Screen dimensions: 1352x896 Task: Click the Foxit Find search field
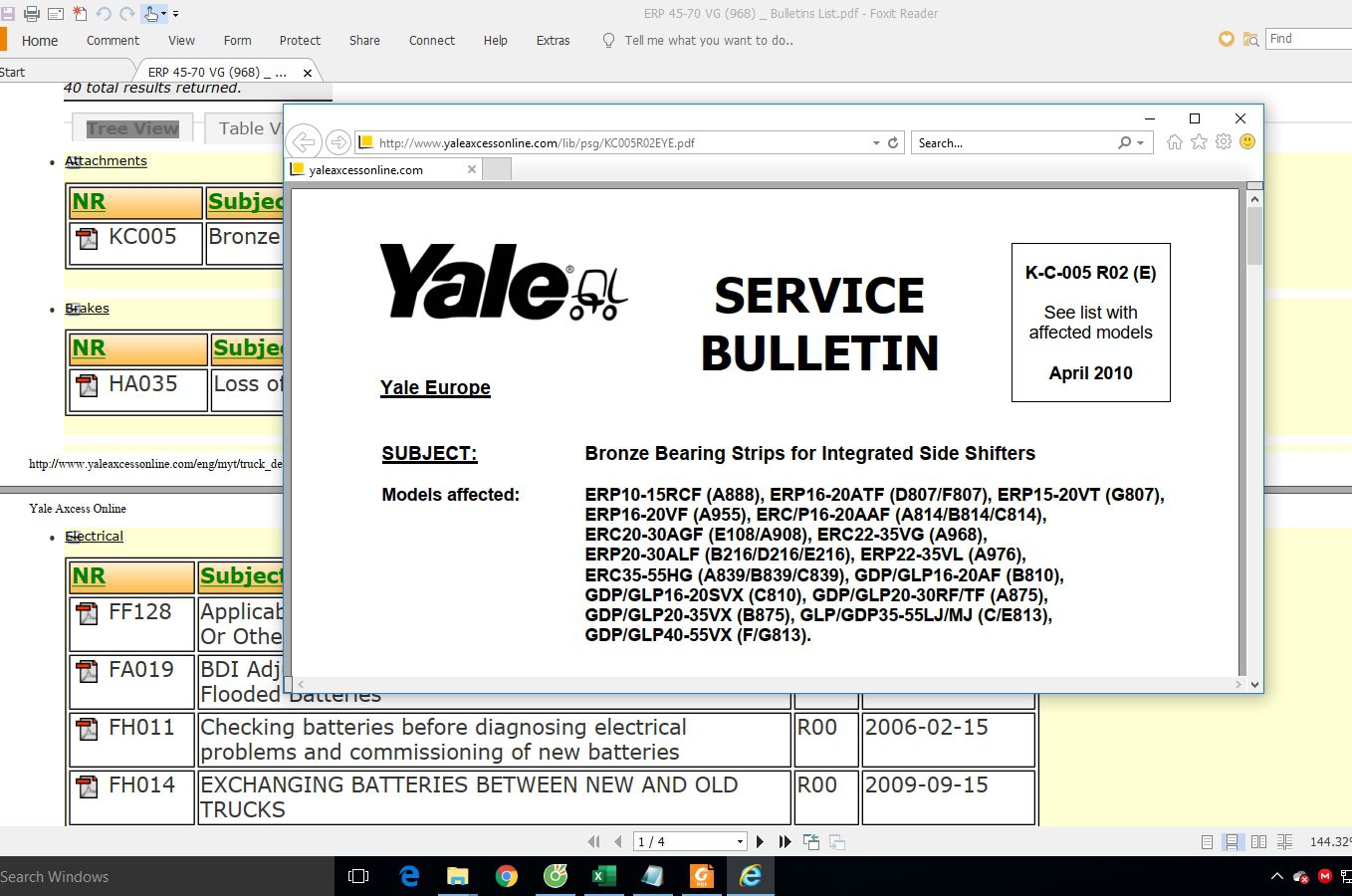1308,39
